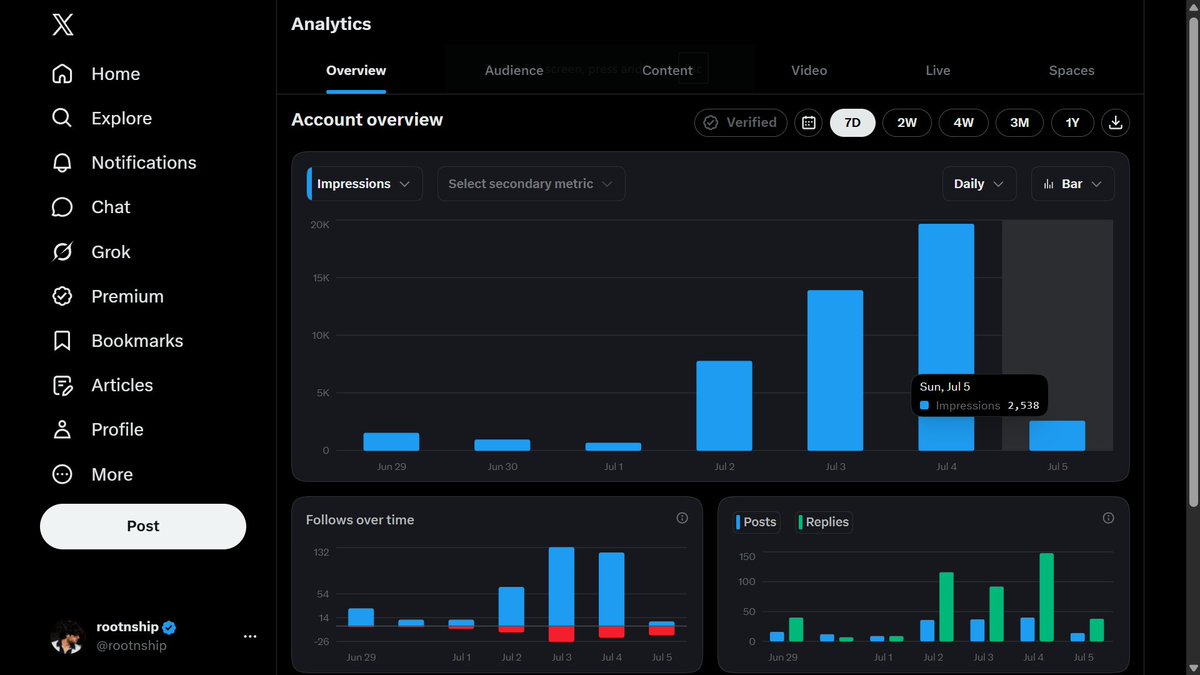Toggle the Posts series legend

point(757,522)
